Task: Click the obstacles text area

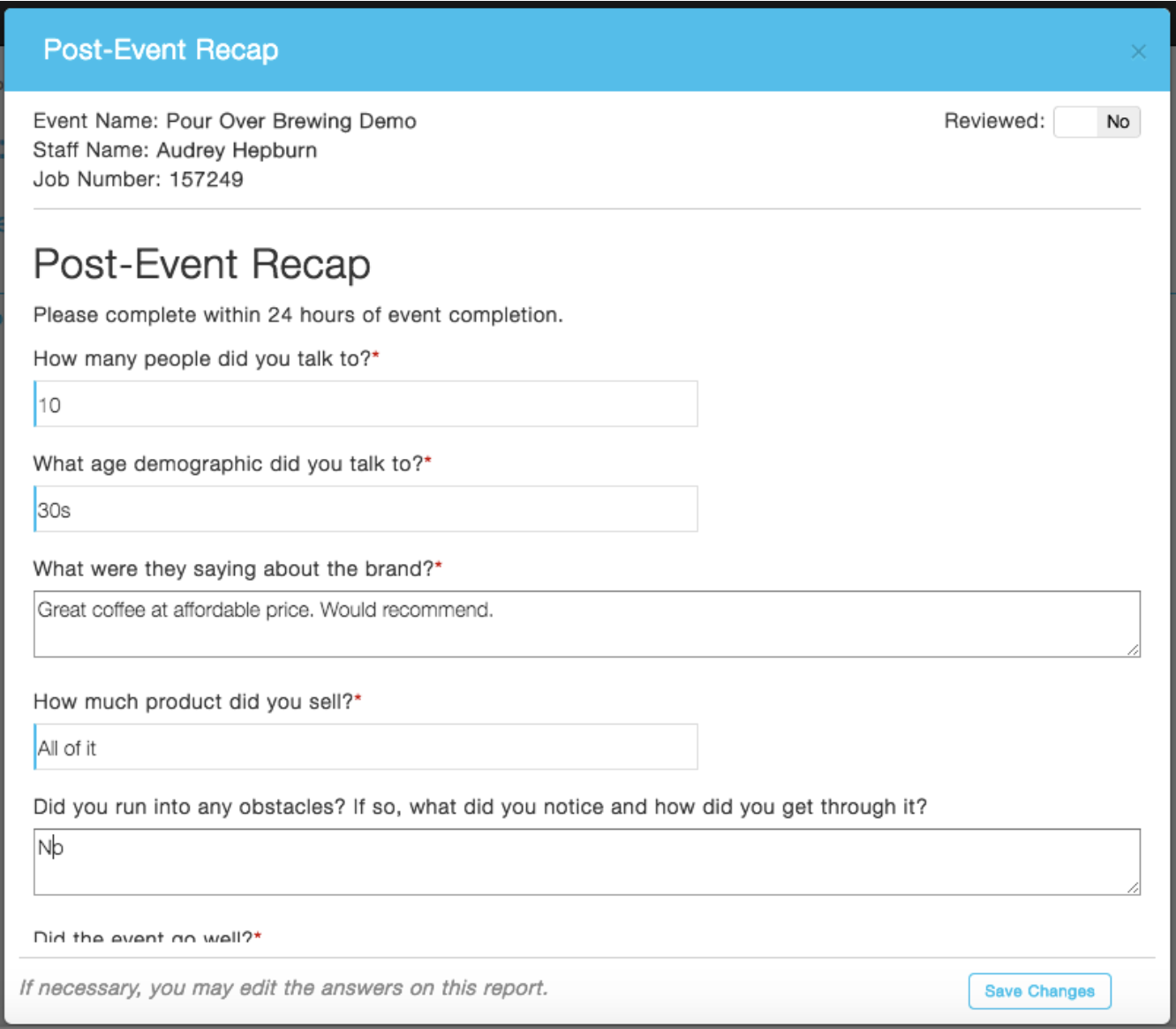Action: tap(586, 861)
